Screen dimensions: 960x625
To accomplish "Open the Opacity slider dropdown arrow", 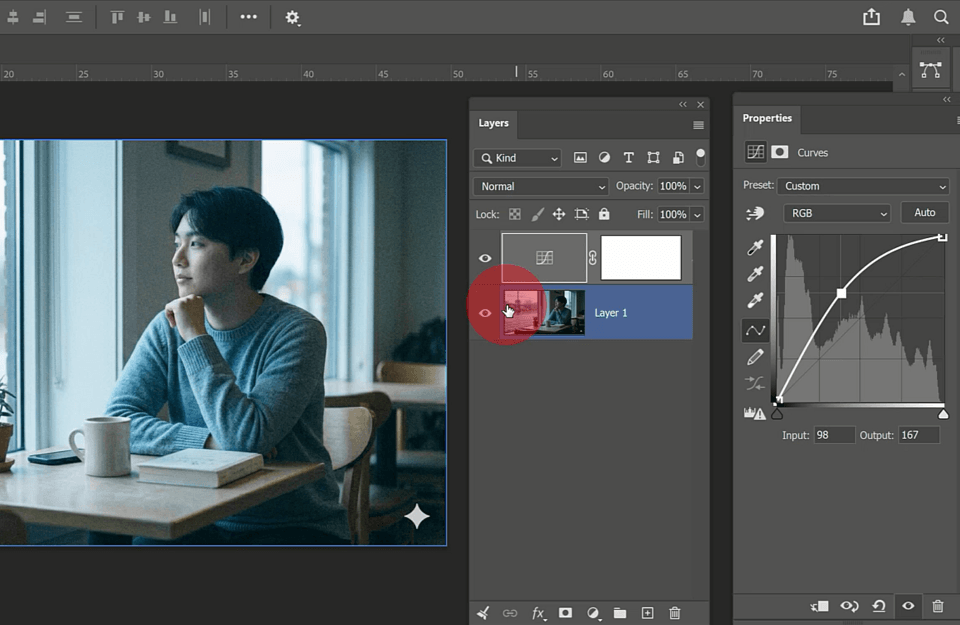I will tap(697, 186).
